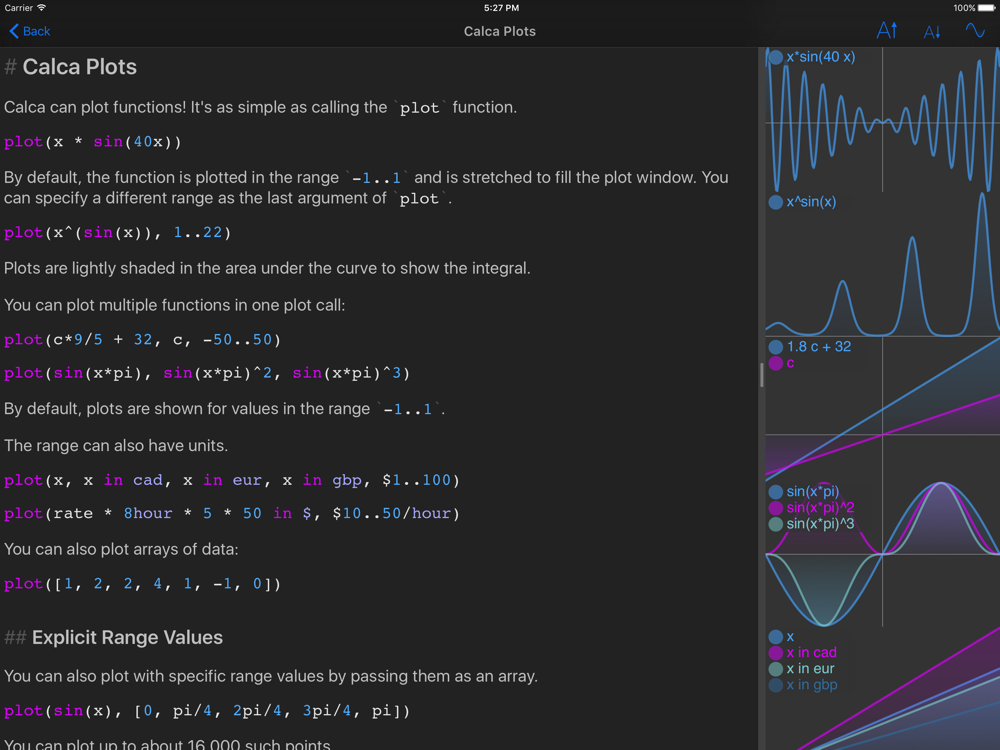Tap the increase font size icon
Image resolution: width=1000 pixels, height=750 pixels.
pyautogui.click(x=886, y=31)
